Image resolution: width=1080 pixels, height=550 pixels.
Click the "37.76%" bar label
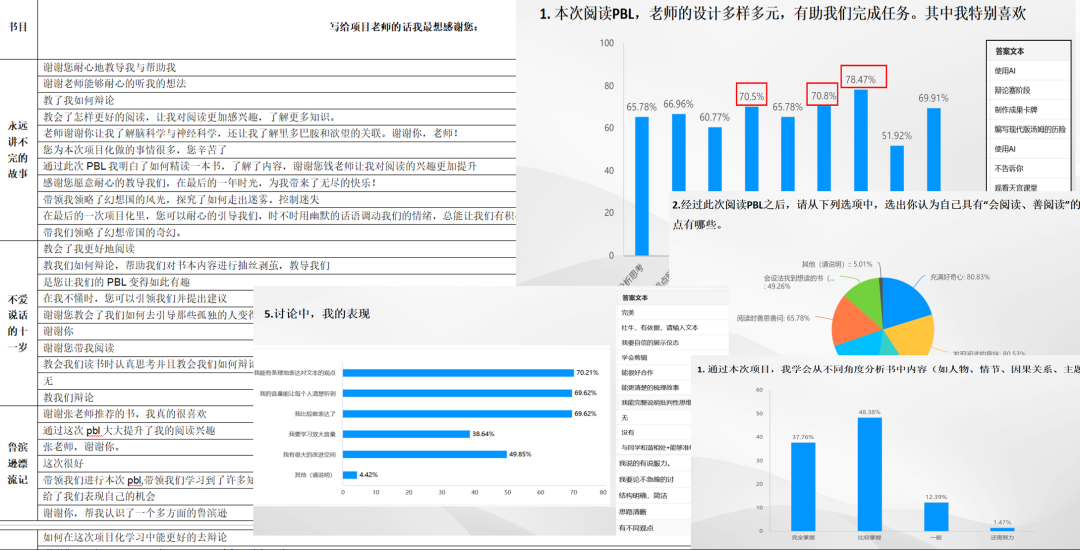click(x=802, y=437)
